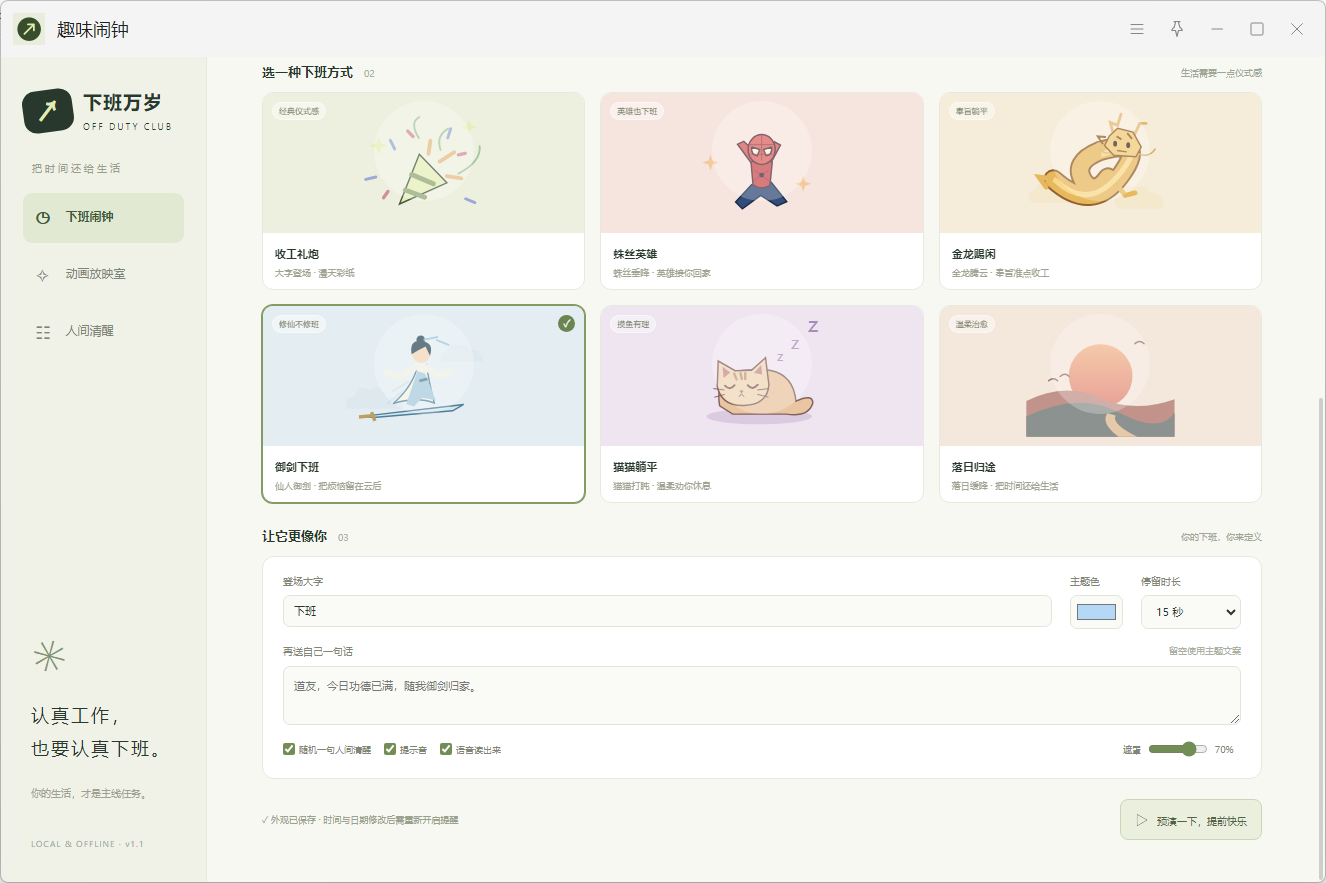Click the 奉旨躺平 tag on 金龙赐闲 card
Image resolution: width=1326 pixels, height=883 pixels.
(x=971, y=111)
